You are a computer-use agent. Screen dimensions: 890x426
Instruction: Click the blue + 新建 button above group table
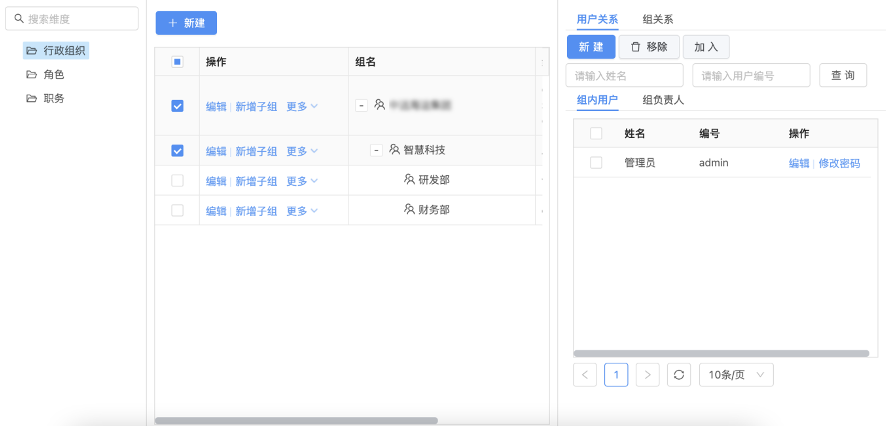[x=186, y=23]
